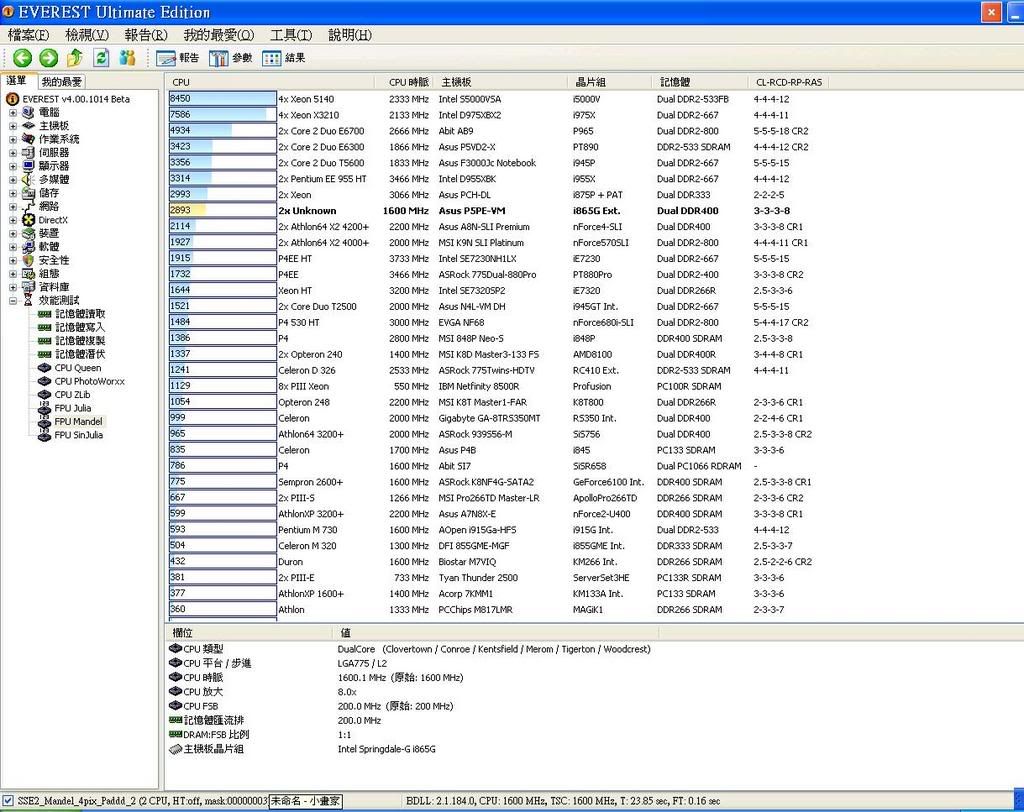
Task: Click the 電腦 computer icon in tree
Action: click(28, 112)
